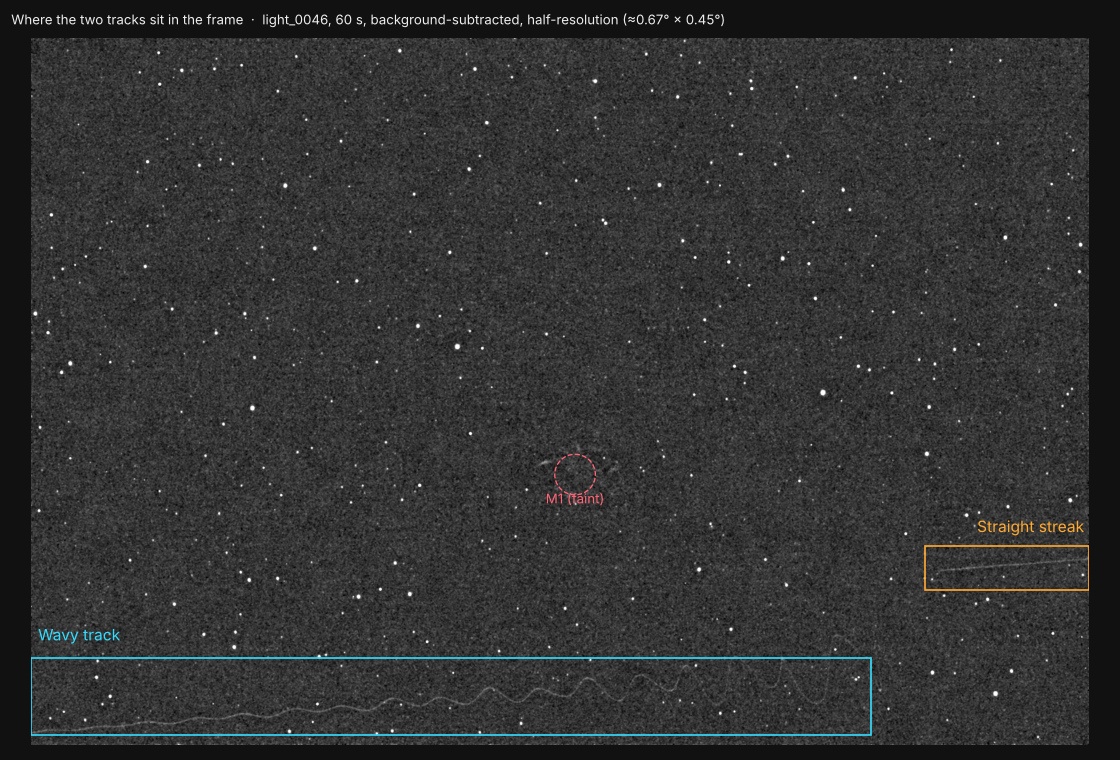This screenshot has height=760, width=1120.
Task: Click the "M1 (faint)" label text
Action: tap(574, 499)
